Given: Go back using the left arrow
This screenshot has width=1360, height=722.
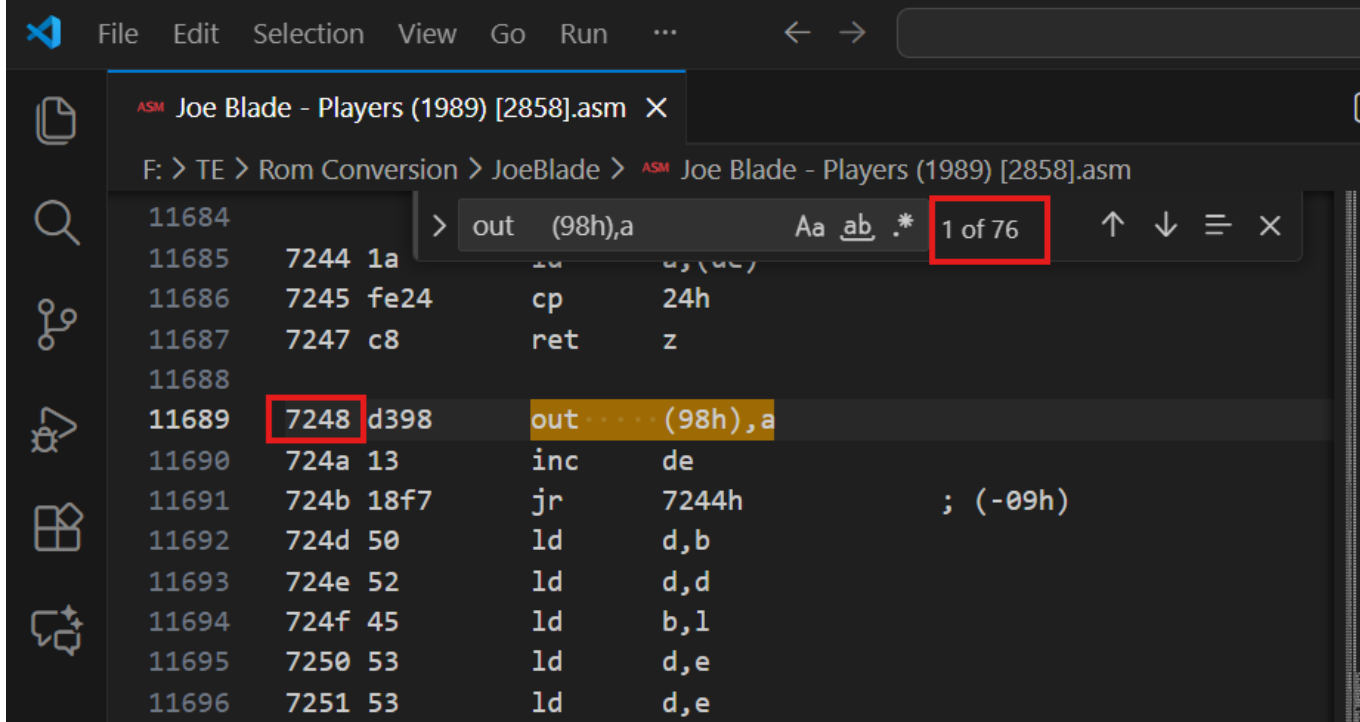Looking at the screenshot, I should point(797,33).
